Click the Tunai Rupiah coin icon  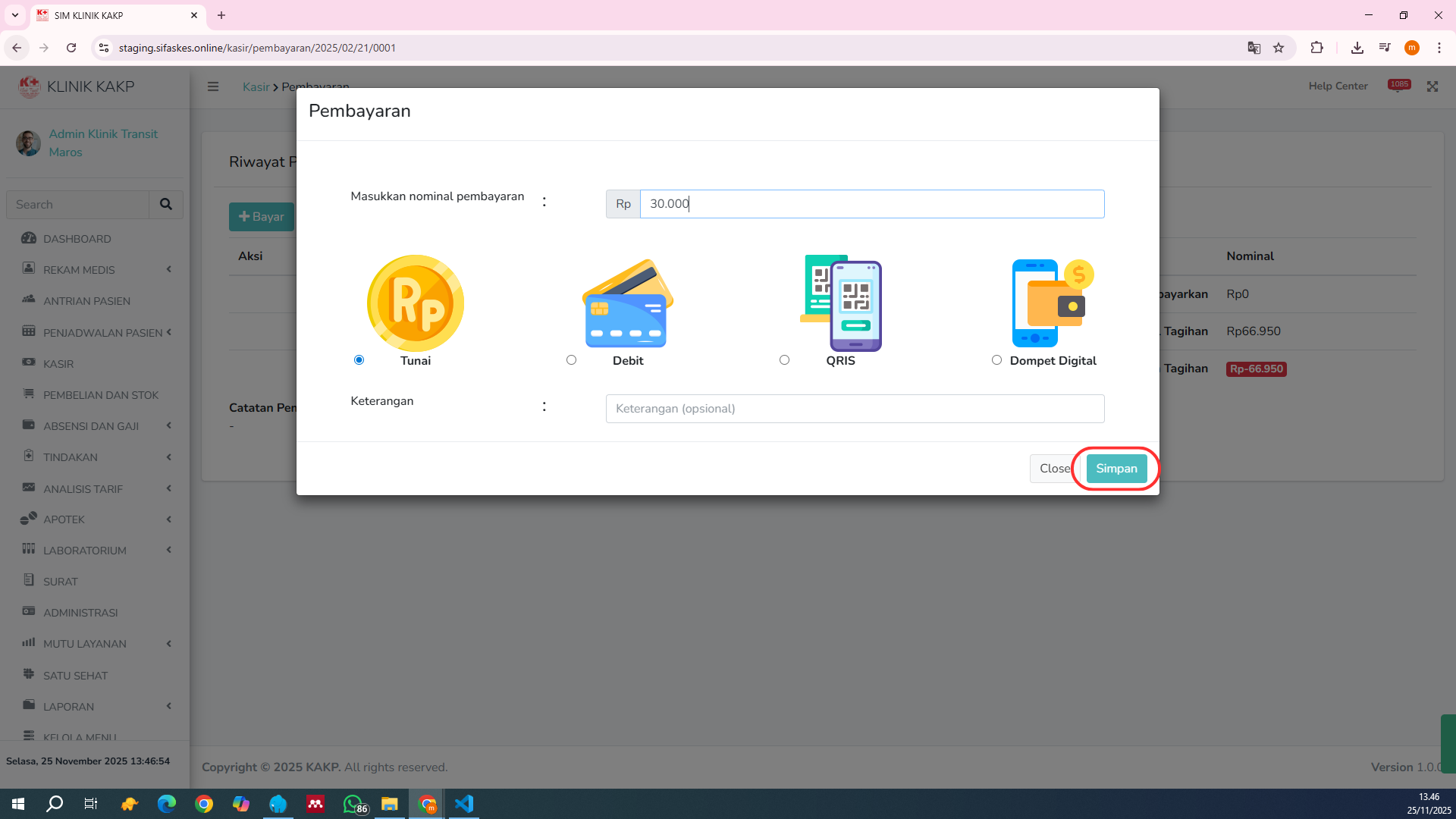415,303
